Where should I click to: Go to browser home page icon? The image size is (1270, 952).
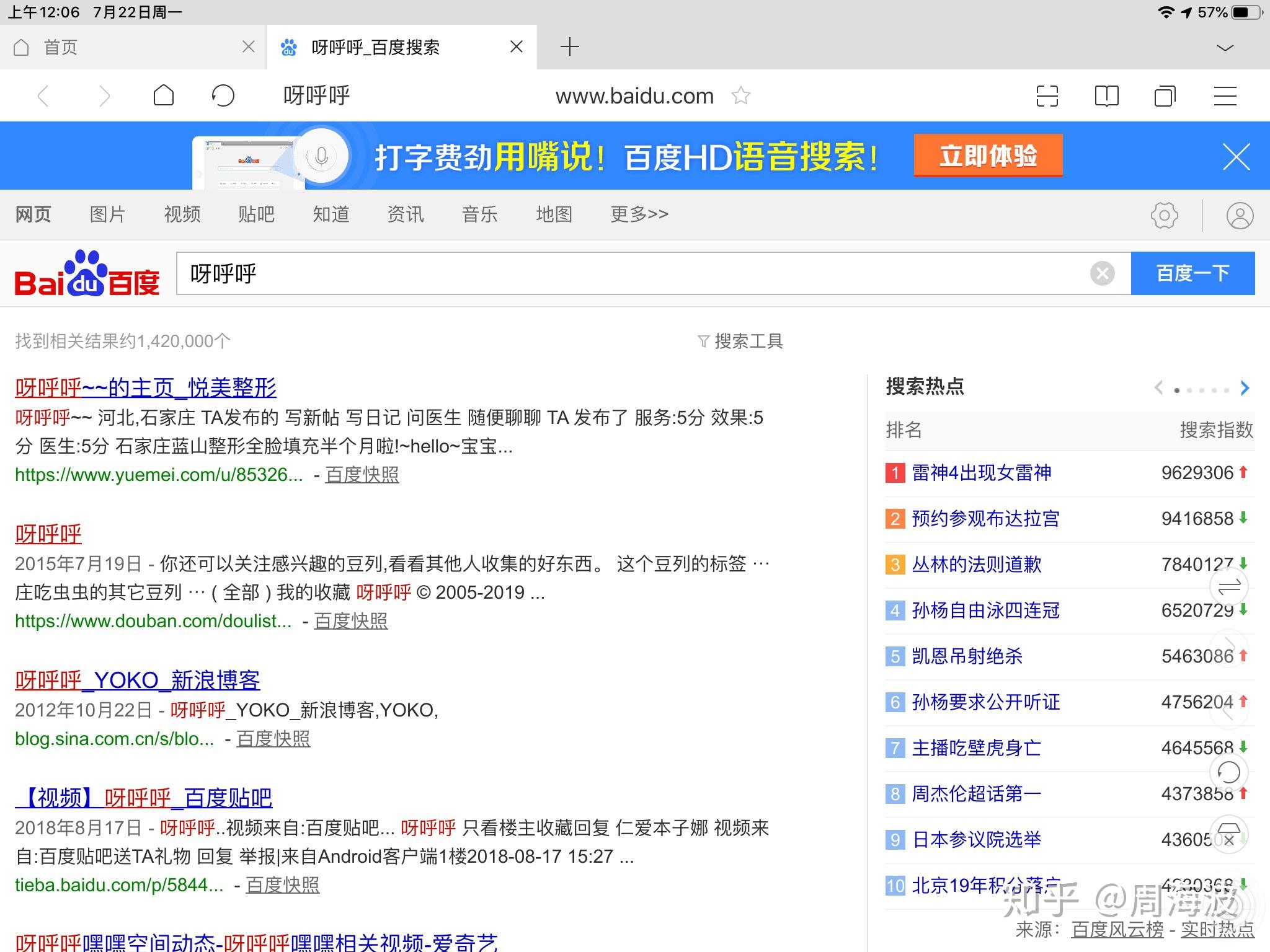click(164, 95)
